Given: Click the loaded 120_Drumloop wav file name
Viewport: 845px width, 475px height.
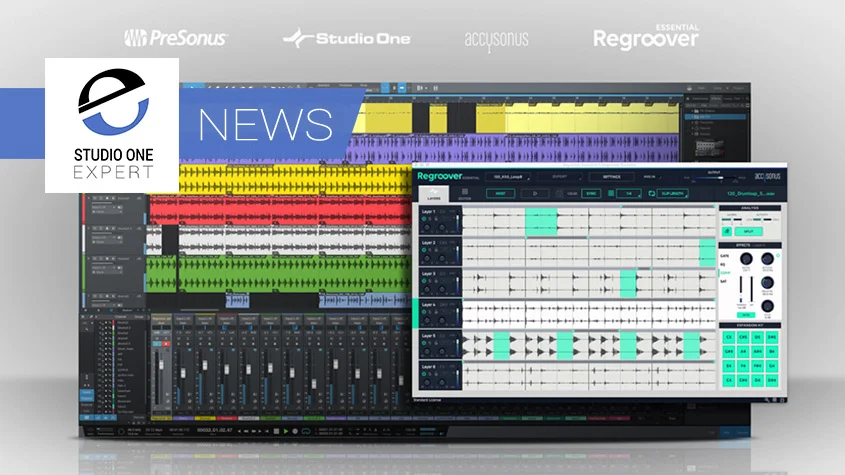Looking at the screenshot, I should (751, 194).
